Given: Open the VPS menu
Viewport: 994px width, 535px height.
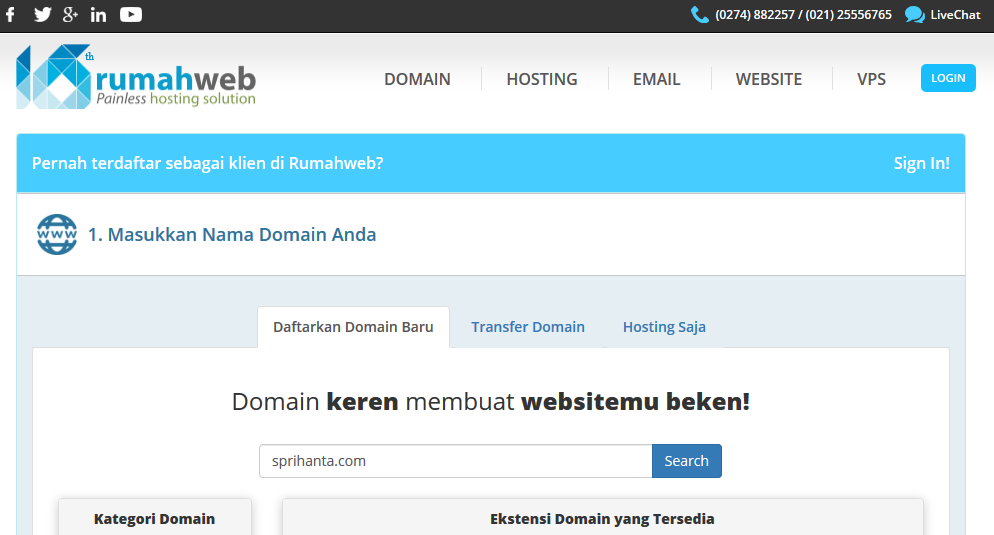Looking at the screenshot, I should [x=872, y=79].
